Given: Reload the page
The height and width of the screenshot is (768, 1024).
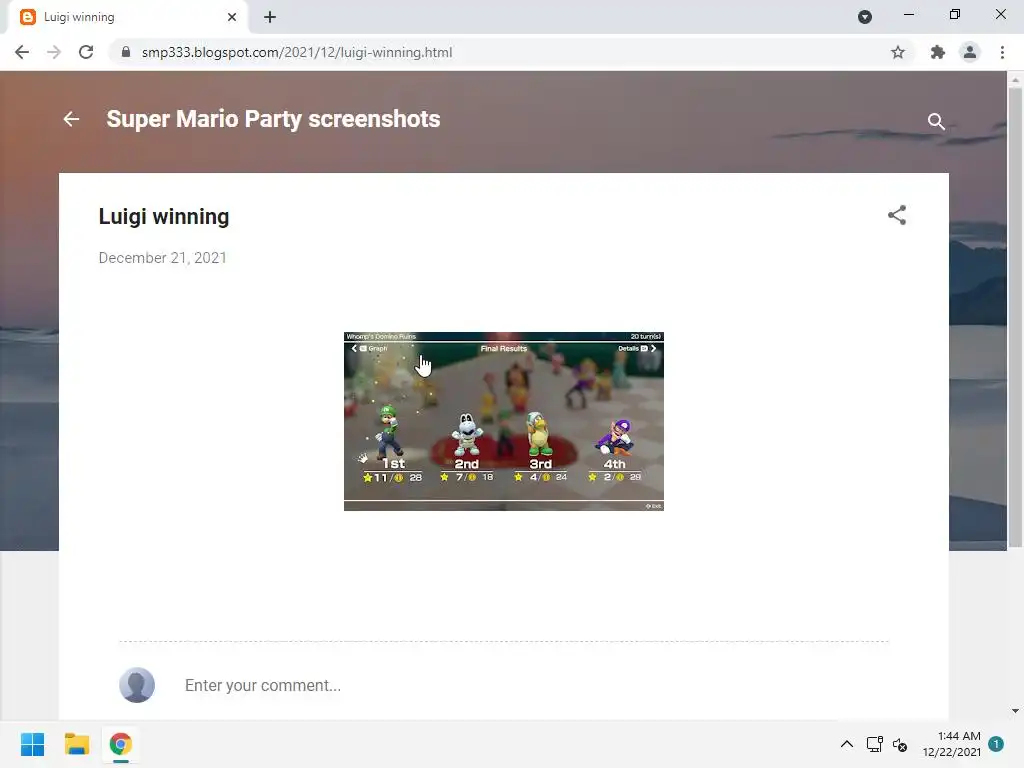Looking at the screenshot, I should click(x=86, y=52).
